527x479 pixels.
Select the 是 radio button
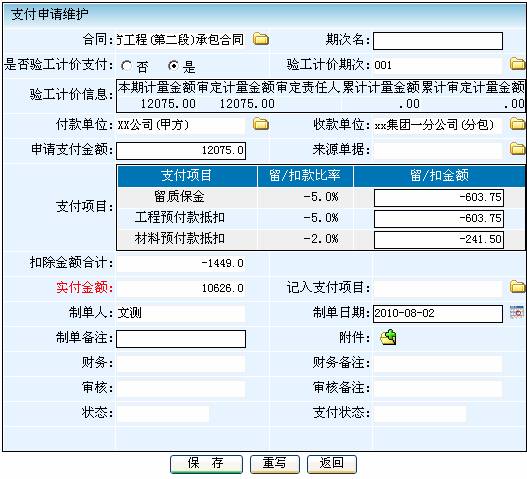[x=173, y=66]
